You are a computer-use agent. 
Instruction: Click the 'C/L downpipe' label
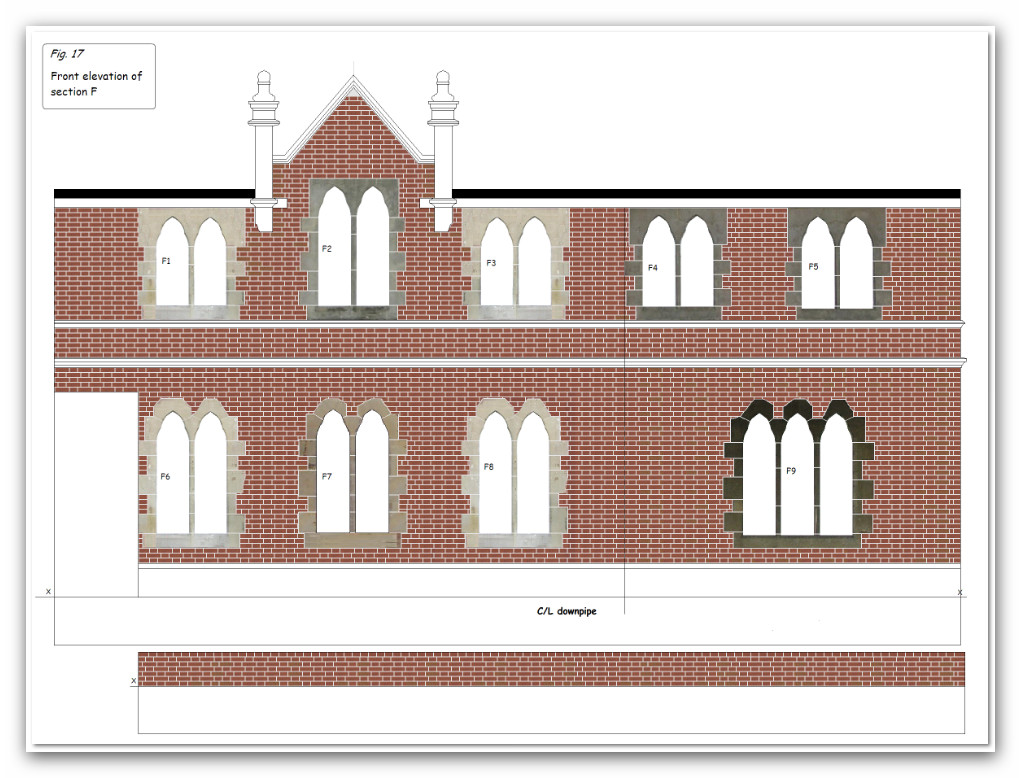click(x=566, y=610)
